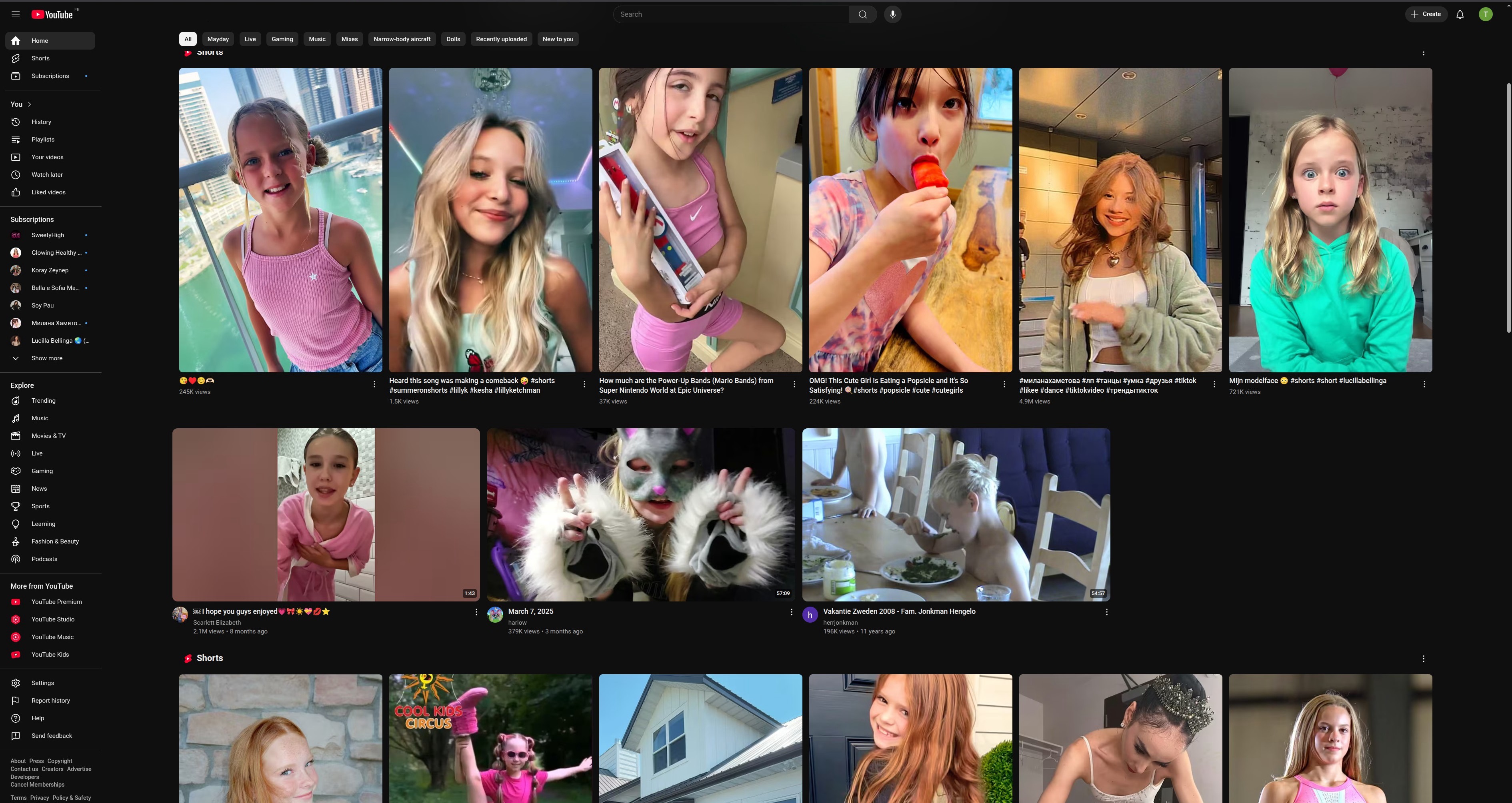1512x803 pixels.
Task: Open Your videos
Action: 50,157
